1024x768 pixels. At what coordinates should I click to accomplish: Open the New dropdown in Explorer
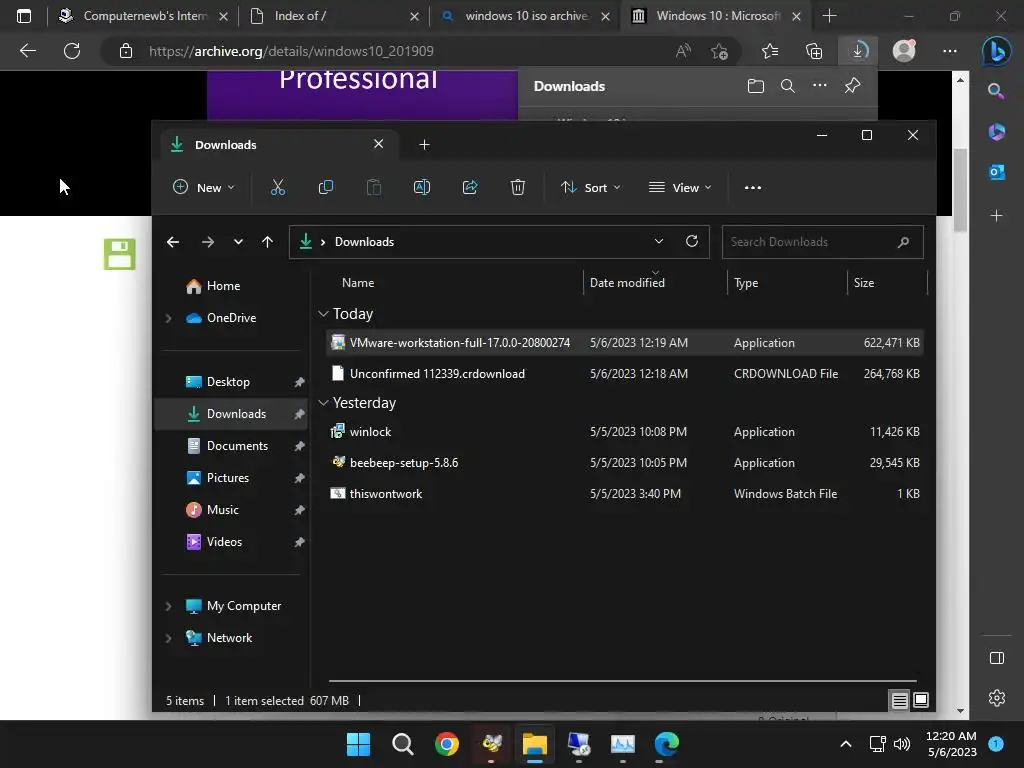pos(203,187)
